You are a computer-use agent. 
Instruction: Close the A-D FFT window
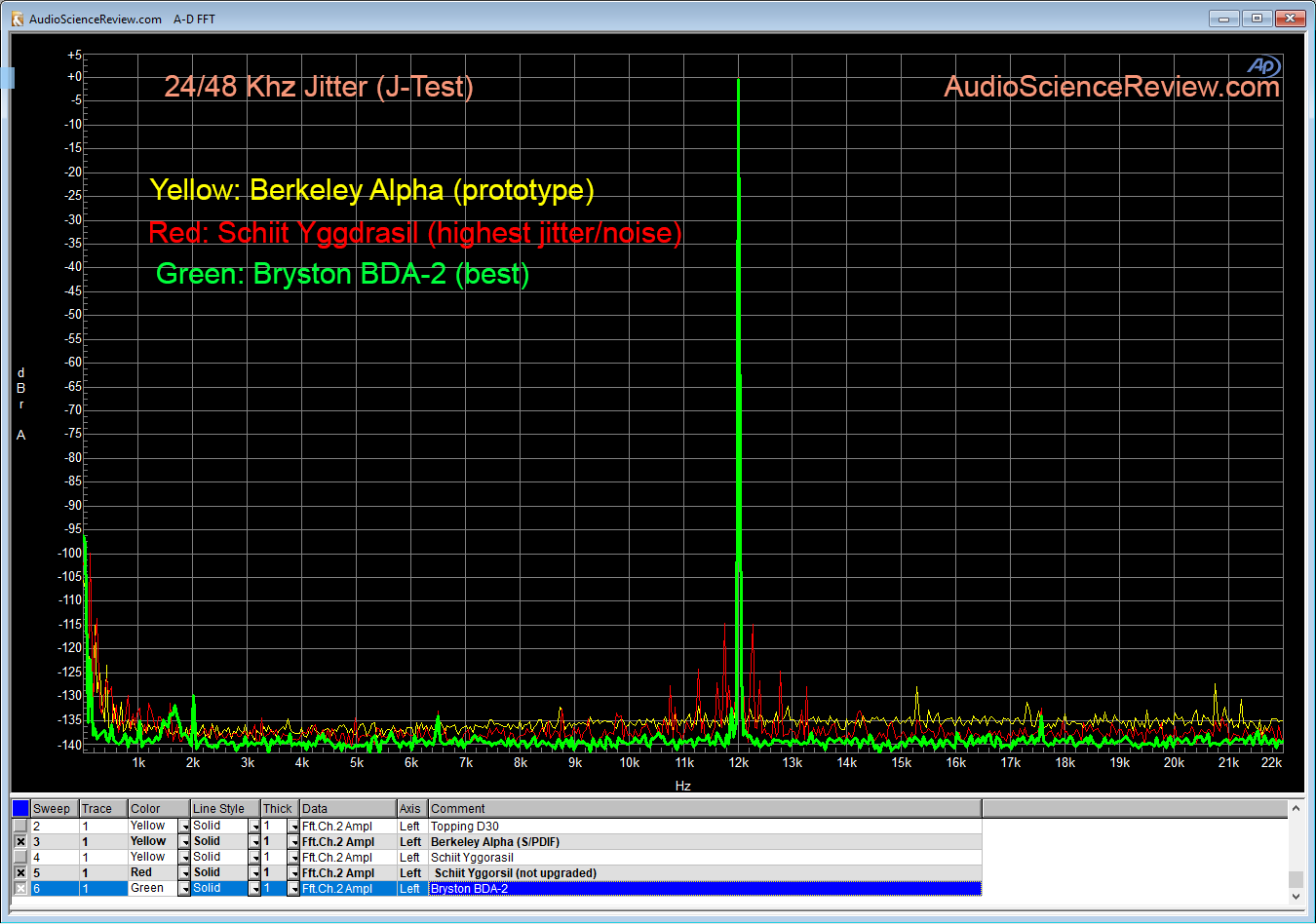pos(1291,19)
